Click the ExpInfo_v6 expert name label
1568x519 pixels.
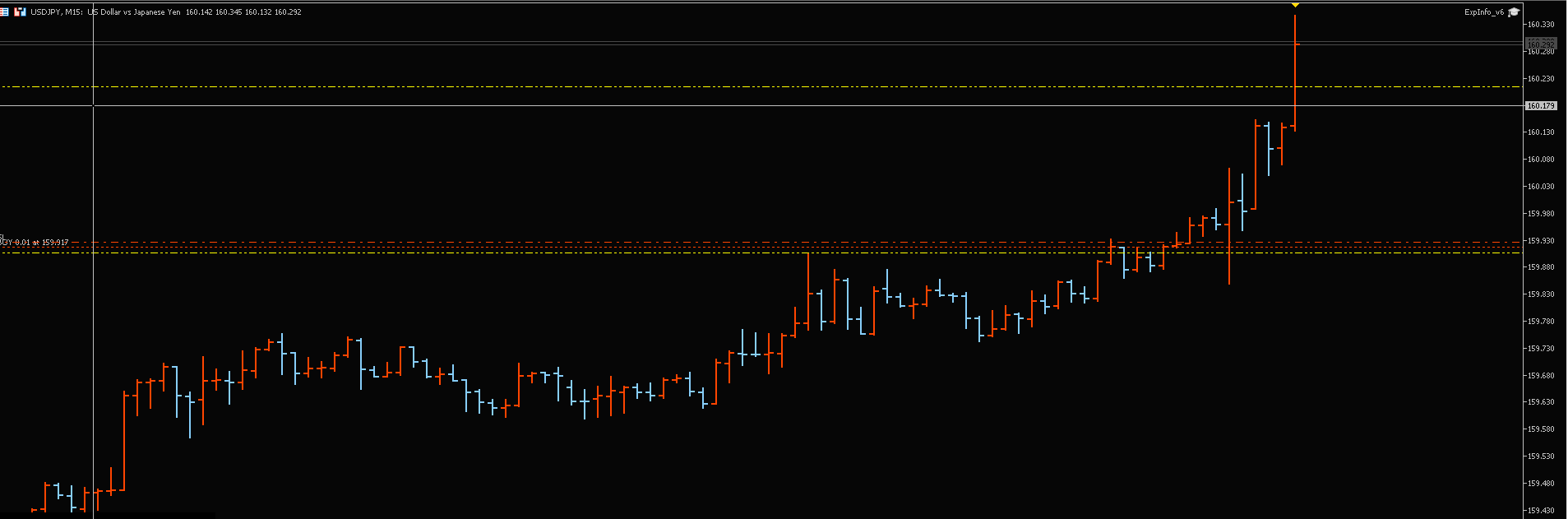tap(1484, 12)
